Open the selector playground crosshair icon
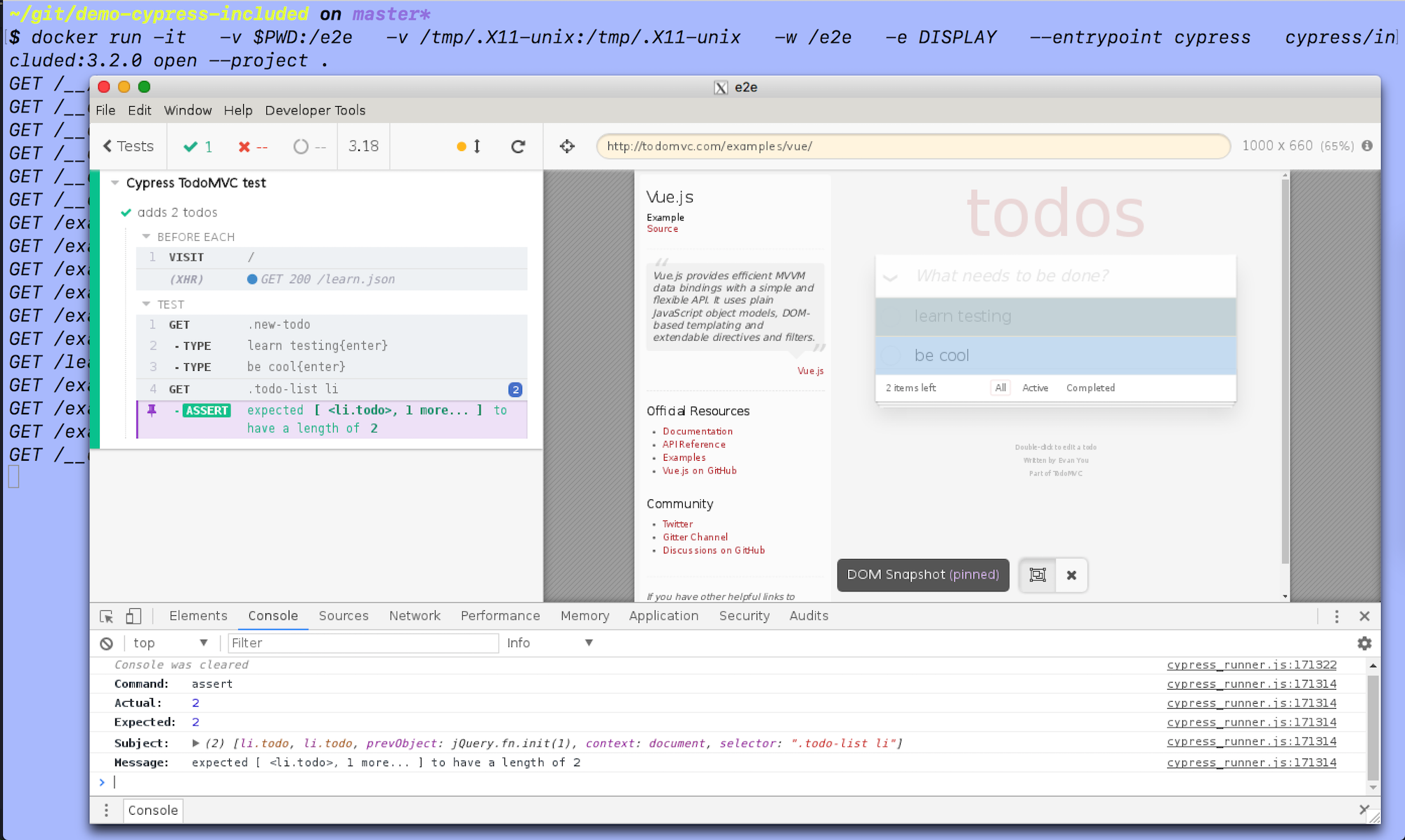 pos(567,146)
